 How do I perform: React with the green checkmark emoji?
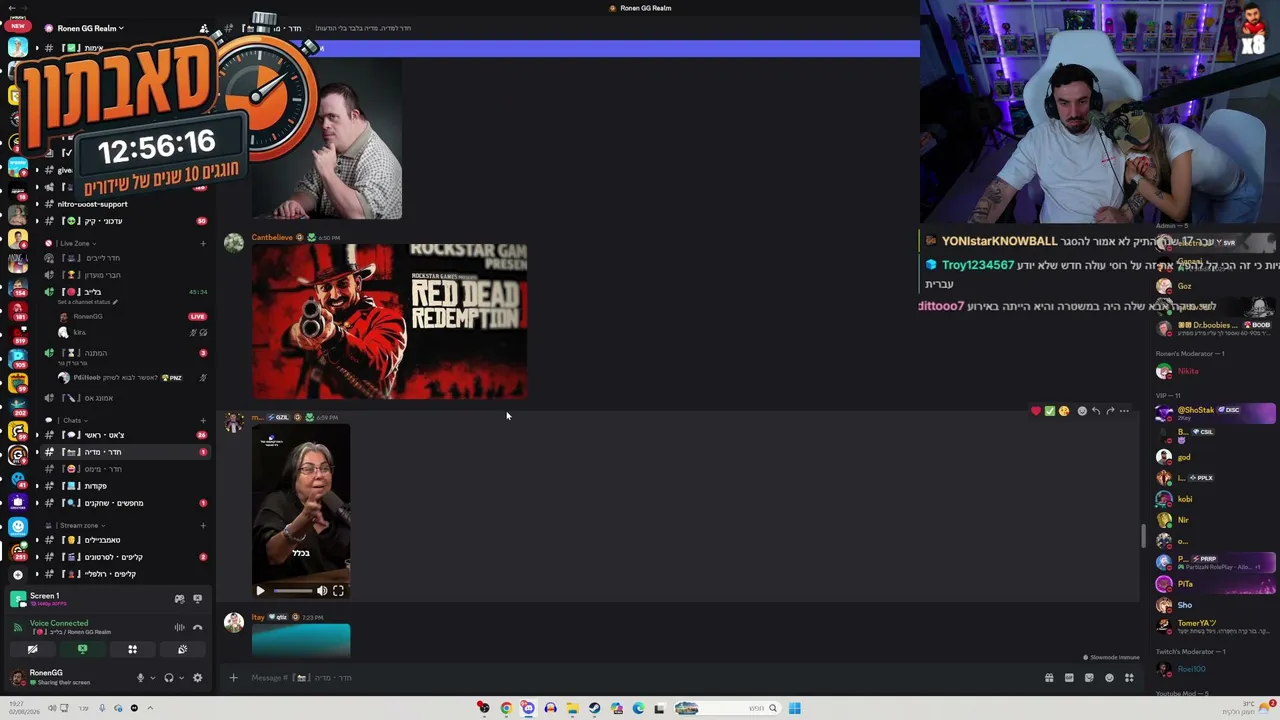pyautogui.click(x=1050, y=411)
